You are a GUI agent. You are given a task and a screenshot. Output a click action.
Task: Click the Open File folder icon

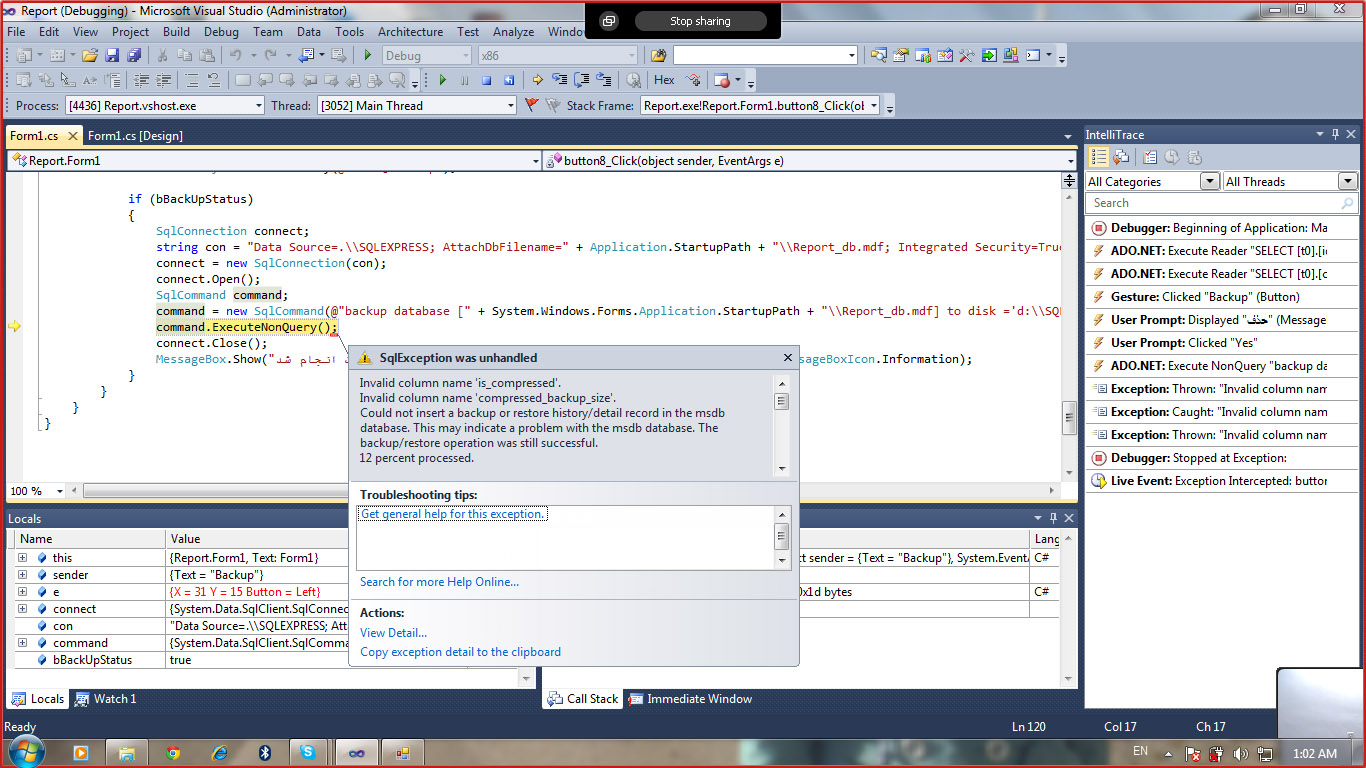click(x=90, y=56)
